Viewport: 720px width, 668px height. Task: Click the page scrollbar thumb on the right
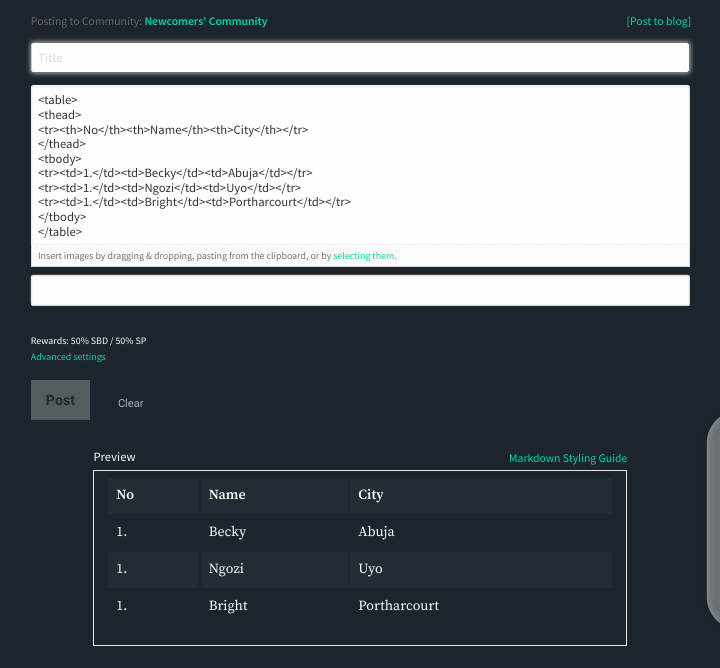click(x=713, y=519)
